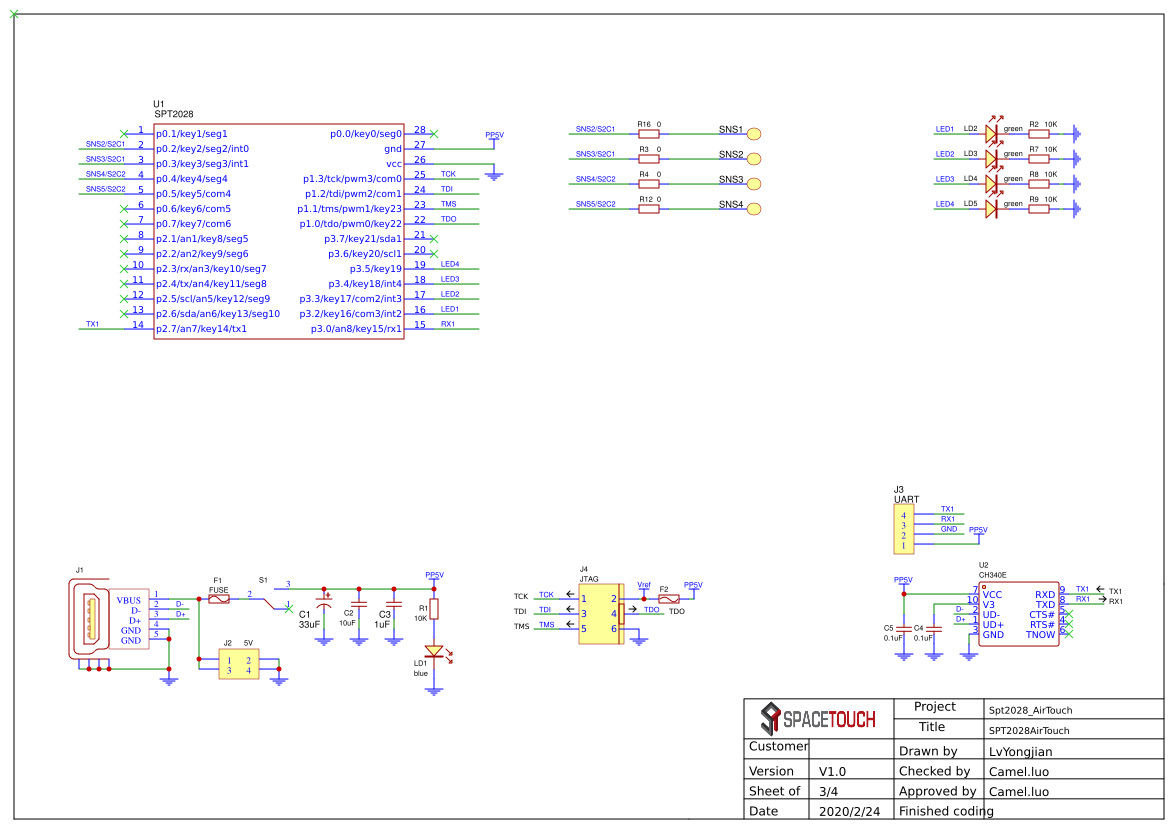Select the F1 FUSE symbol
This screenshot has width=1174, height=829.
pyautogui.click(x=219, y=599)
